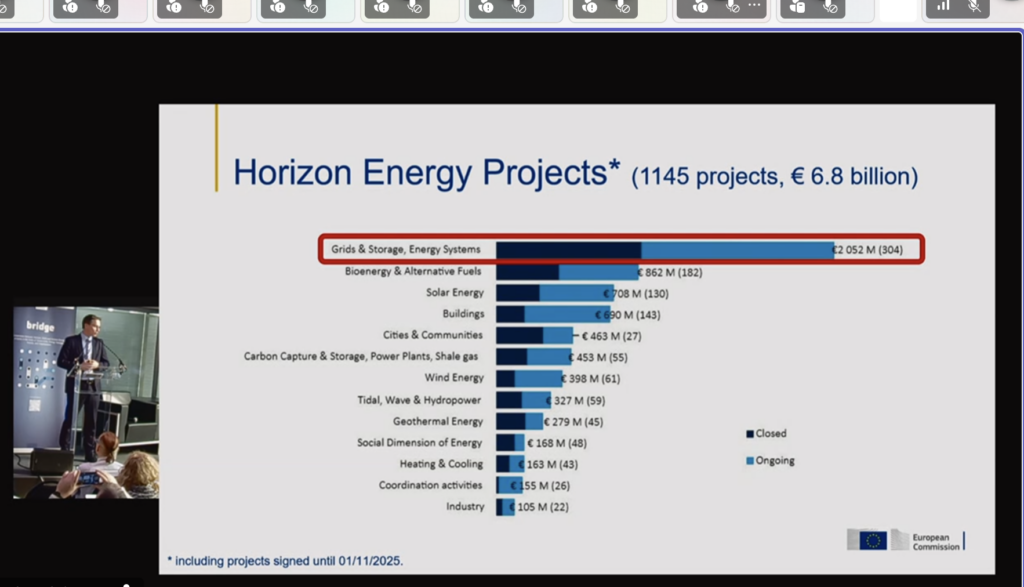Screen dimensions: 1024x587
Task: Click the muted mic left of the ellipsis
Action: click(732, 6)
